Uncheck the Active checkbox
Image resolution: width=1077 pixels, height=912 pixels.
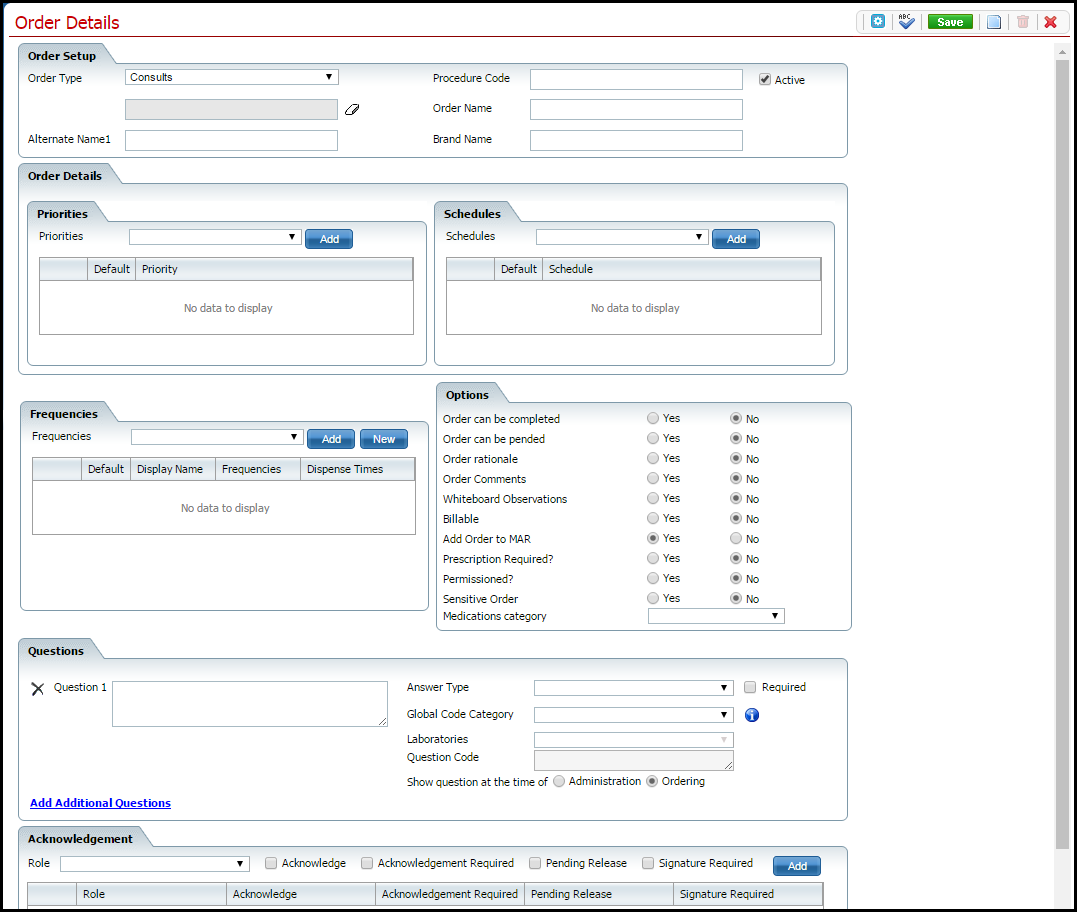(x=764, y=80)
